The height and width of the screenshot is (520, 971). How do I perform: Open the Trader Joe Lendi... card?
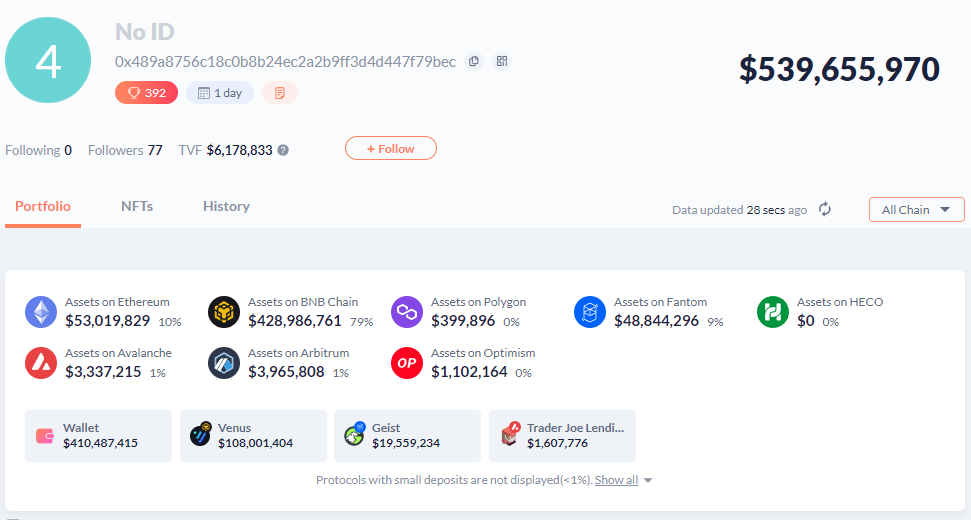pyautogui.click(x=562, y=436)
